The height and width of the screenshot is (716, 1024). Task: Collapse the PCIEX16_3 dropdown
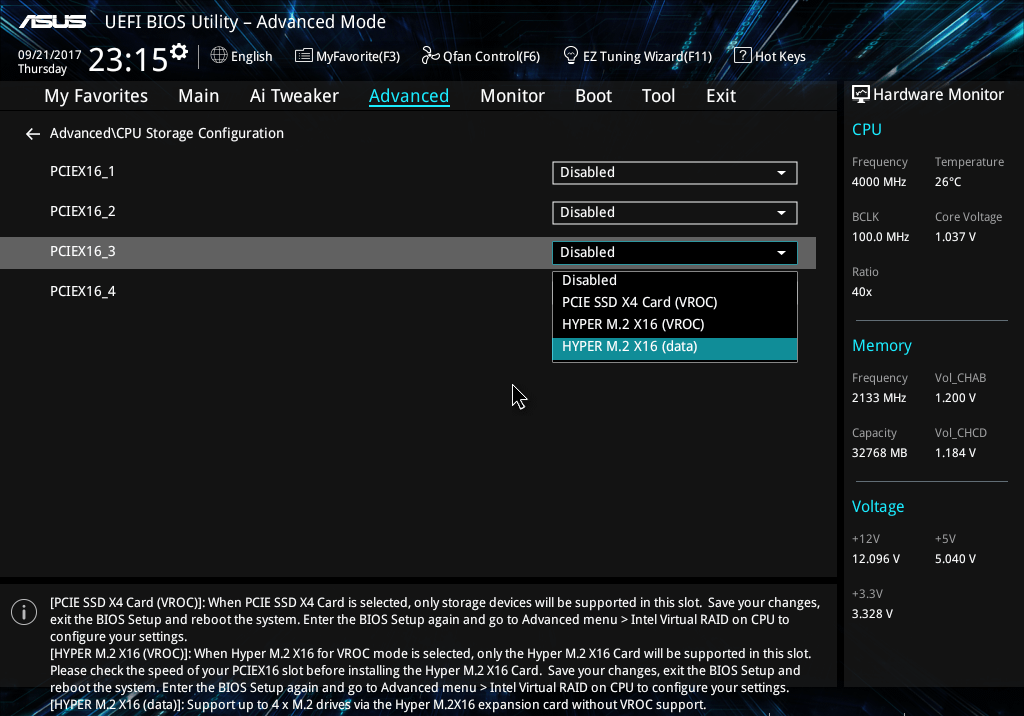point(675,252)
